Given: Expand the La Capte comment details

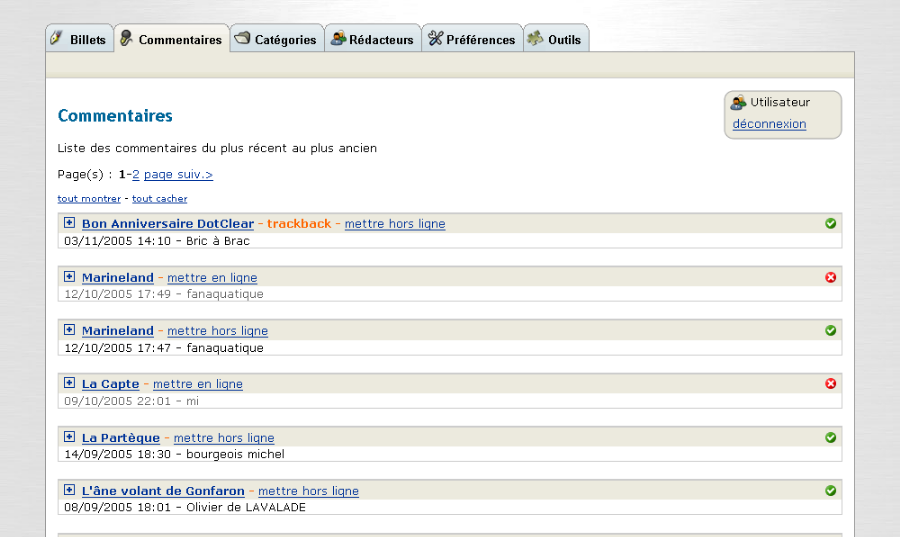Looking at the screenshot, I should click(x=69, y=383).
